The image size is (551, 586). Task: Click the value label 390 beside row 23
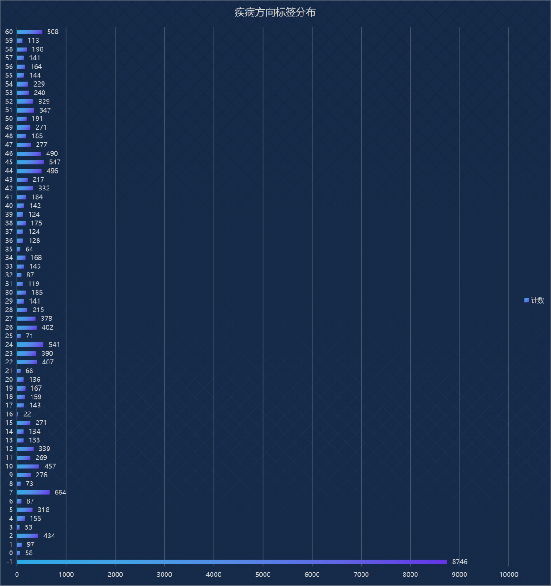[x=47, y=353]
